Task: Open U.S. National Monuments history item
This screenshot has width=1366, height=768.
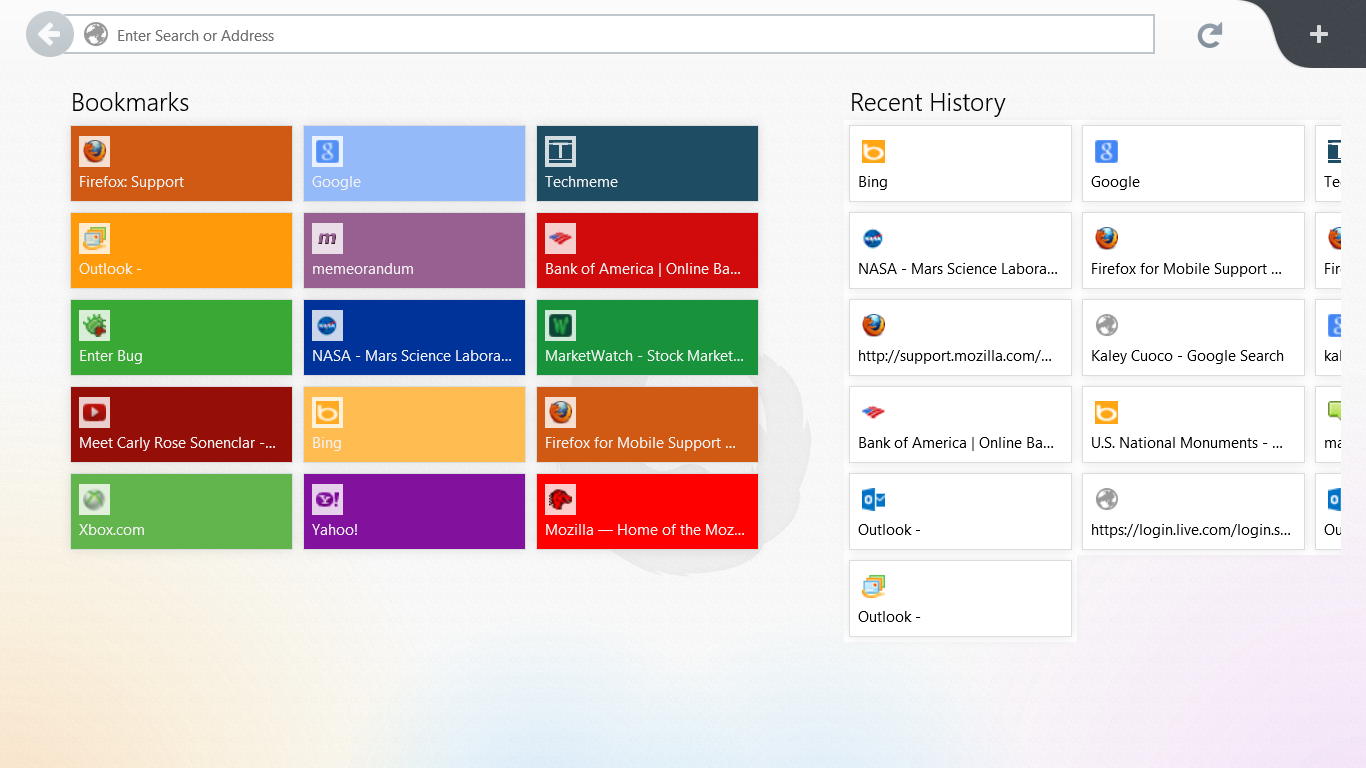Action: tap(1193, 424)
